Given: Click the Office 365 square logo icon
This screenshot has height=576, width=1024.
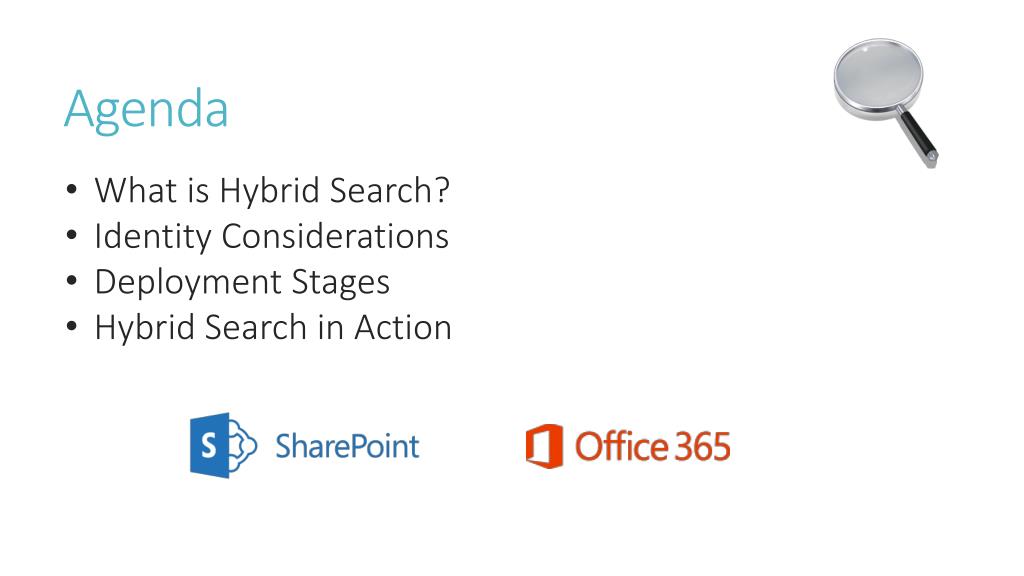Looking at the screenshot, I should point(545,446).
